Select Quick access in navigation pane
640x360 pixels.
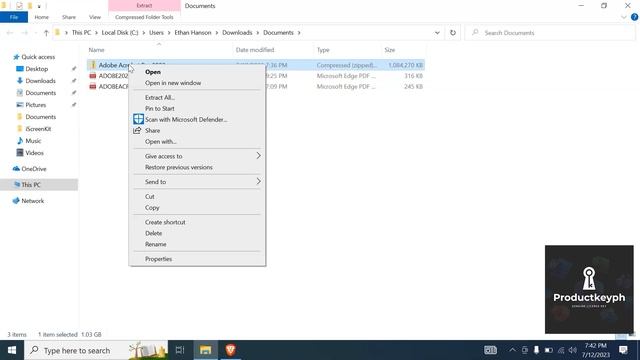38,57
